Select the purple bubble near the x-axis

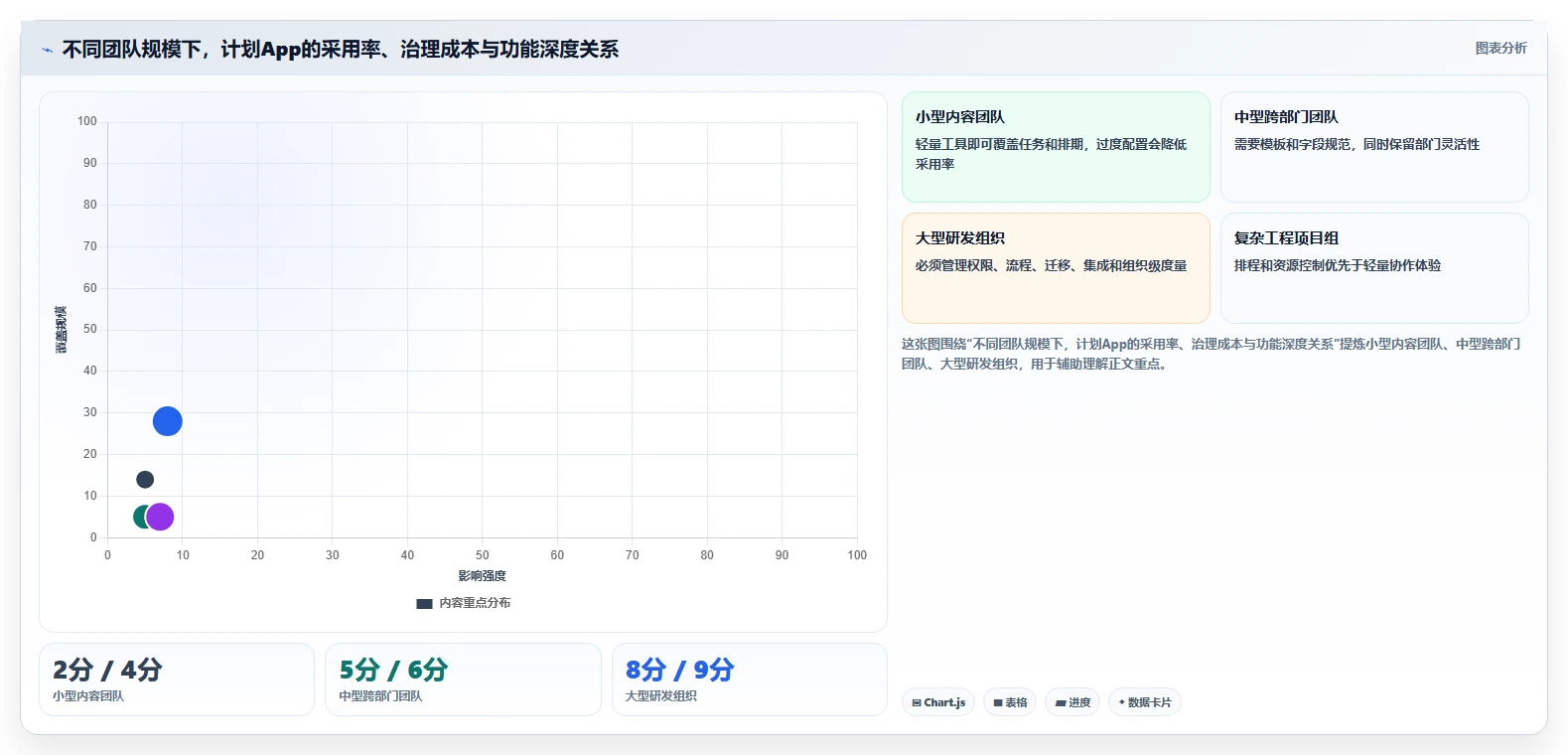point(160,517)
